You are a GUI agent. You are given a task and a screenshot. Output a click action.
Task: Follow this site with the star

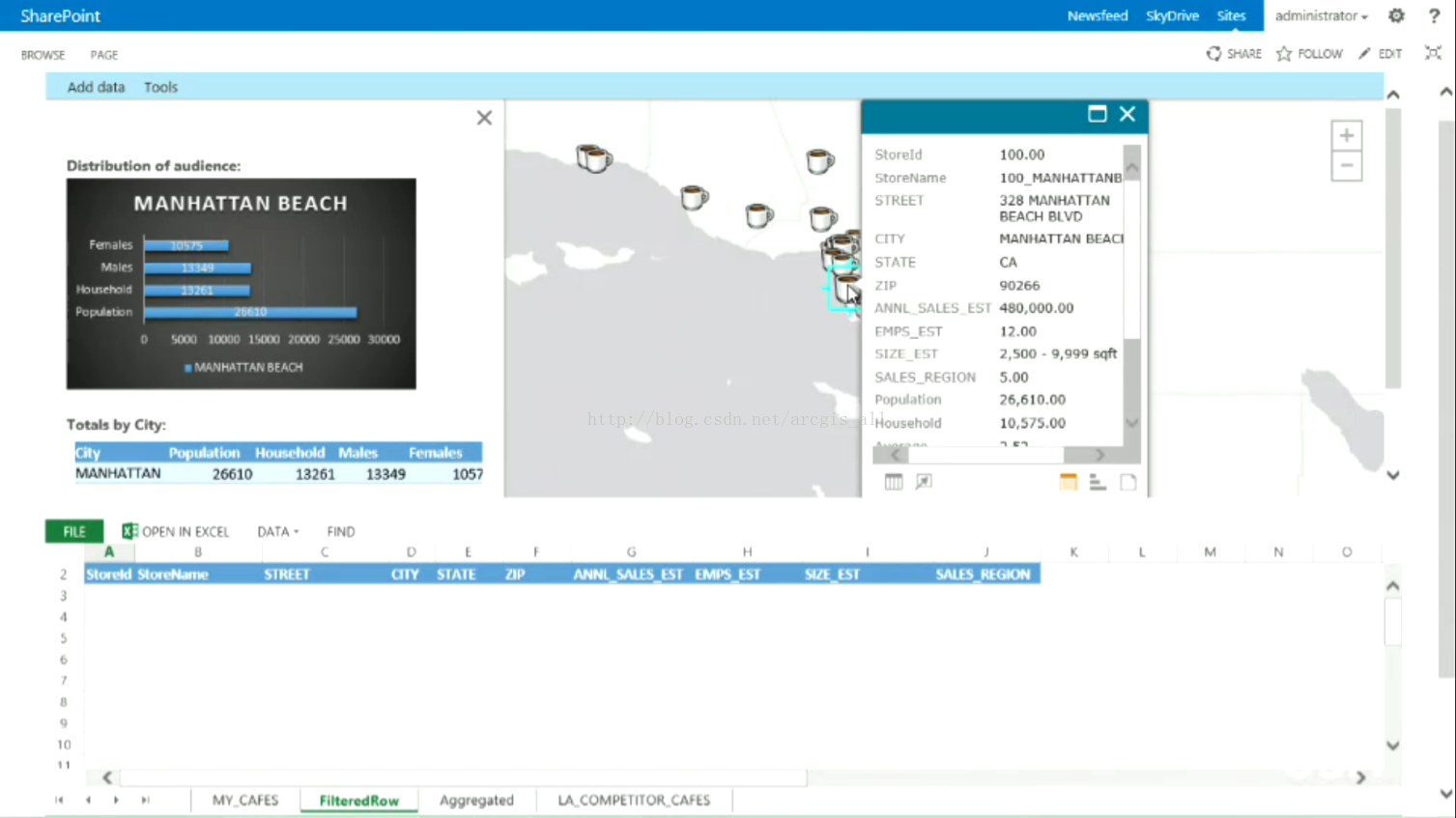pos(1309,54)
